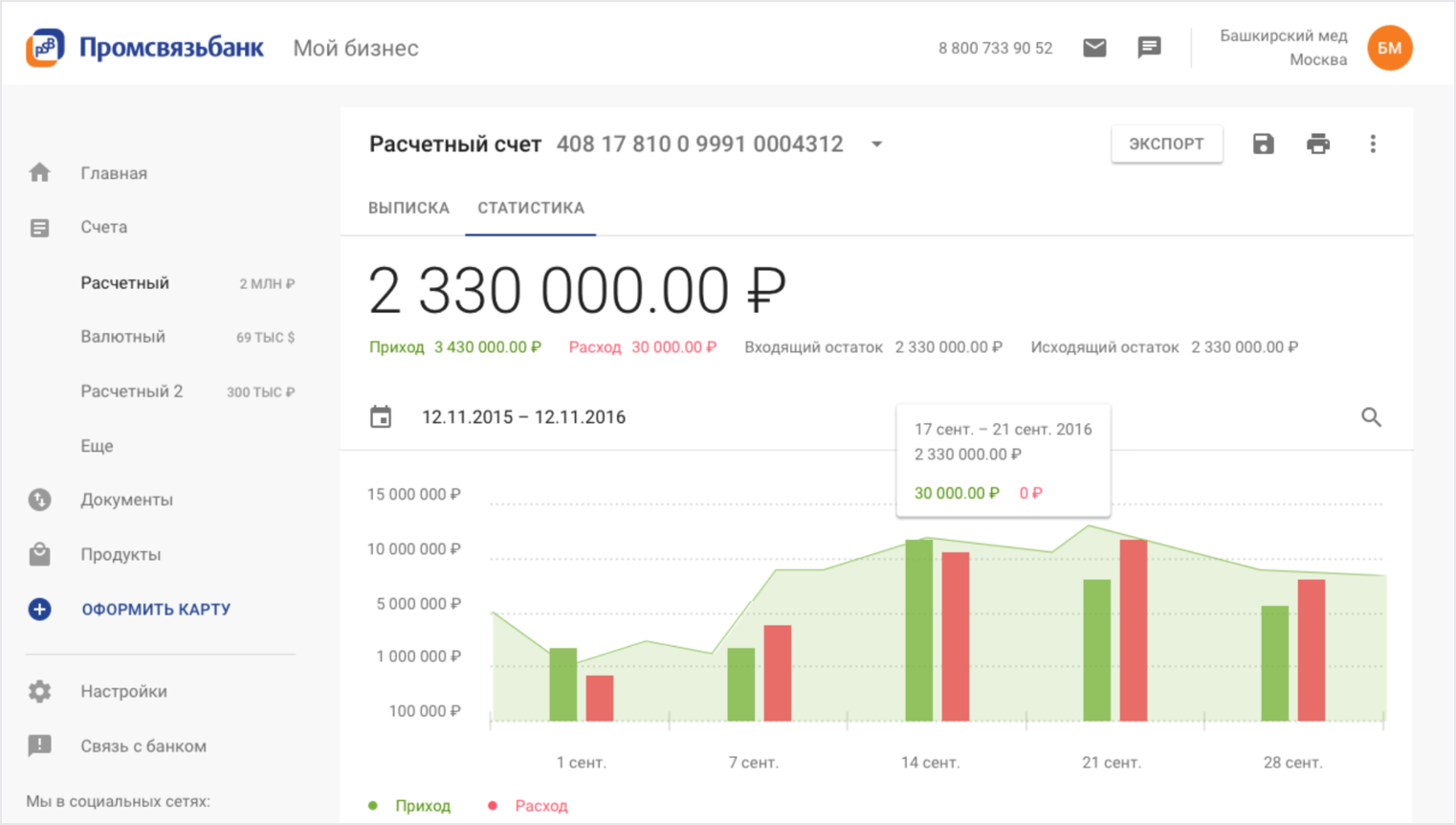
Task: Save statement with the floppy disk icon
Action: click(1263, 144)
